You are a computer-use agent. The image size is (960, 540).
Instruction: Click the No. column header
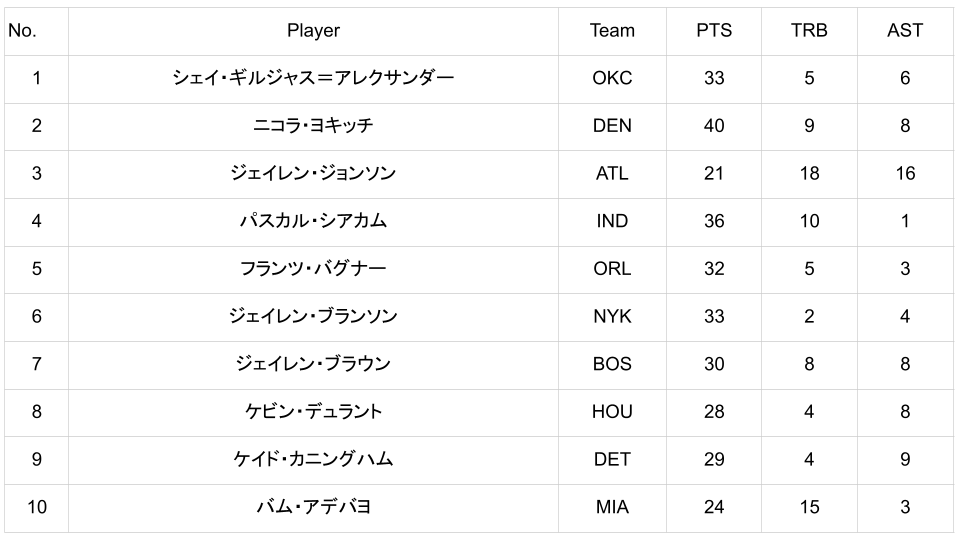(22, 30)
